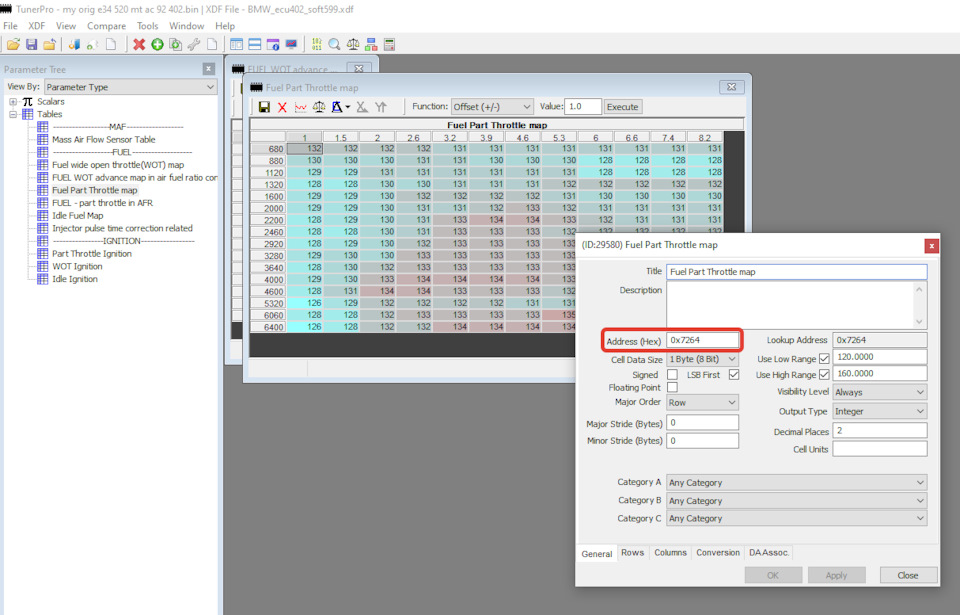Click the Execute button

point(622,107)
